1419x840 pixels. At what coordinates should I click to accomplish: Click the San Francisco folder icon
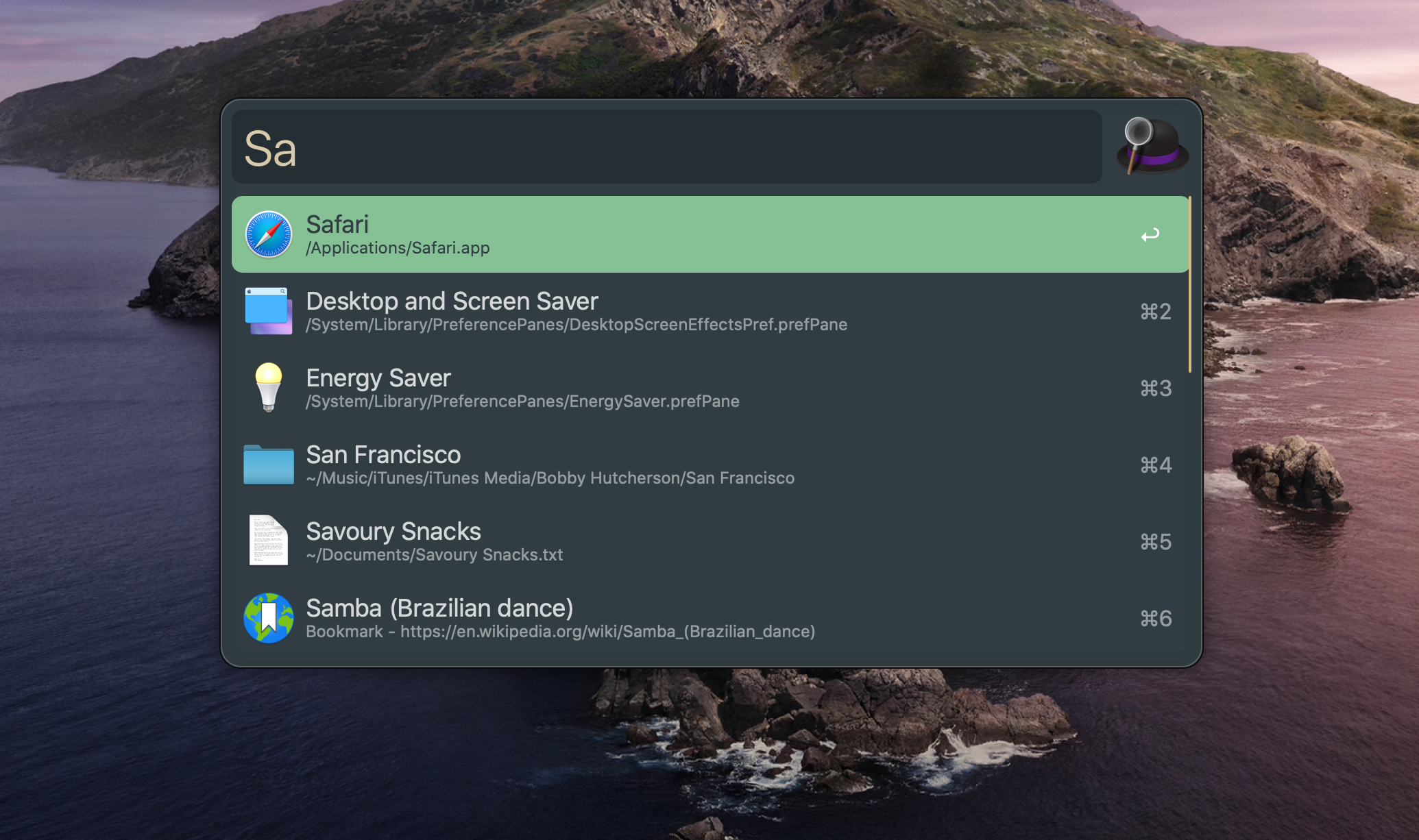point(269,465)
